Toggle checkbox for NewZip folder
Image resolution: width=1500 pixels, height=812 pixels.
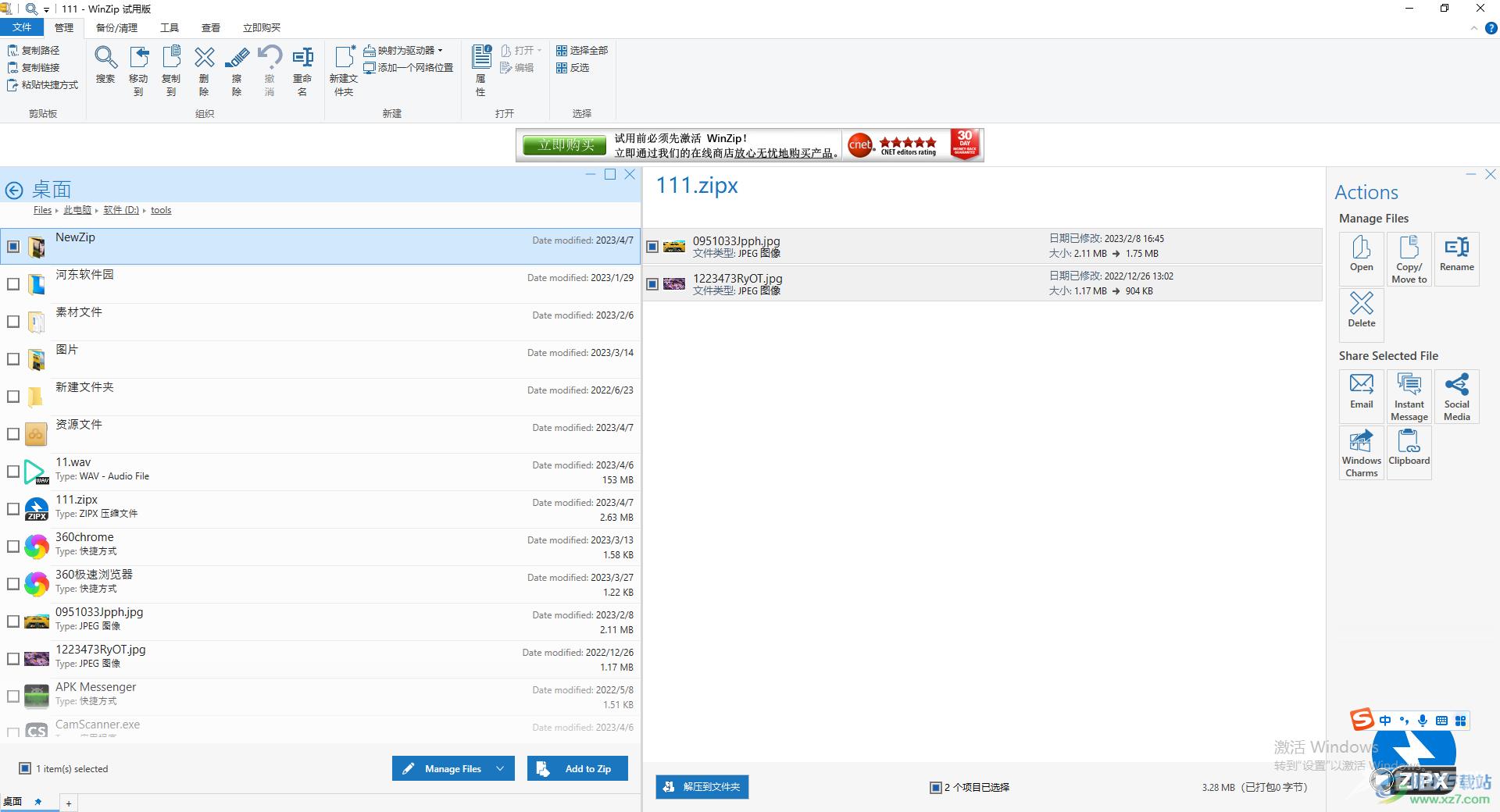click(13, 247)
